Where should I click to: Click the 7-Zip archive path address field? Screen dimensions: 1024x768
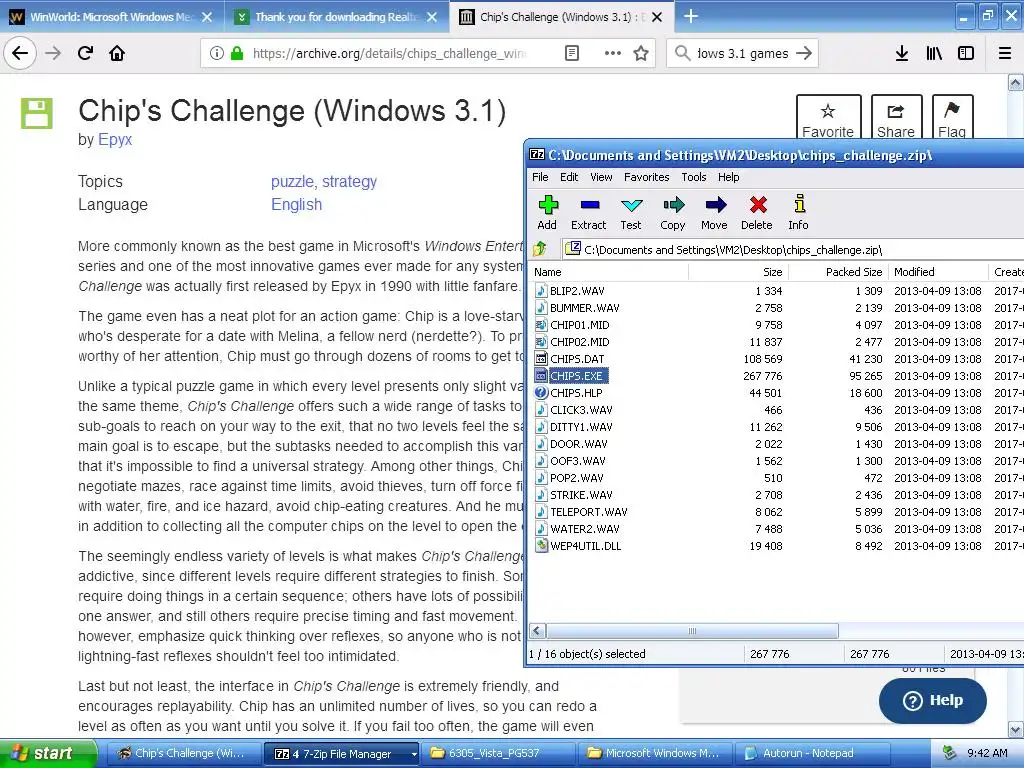(x=793, y=249)
